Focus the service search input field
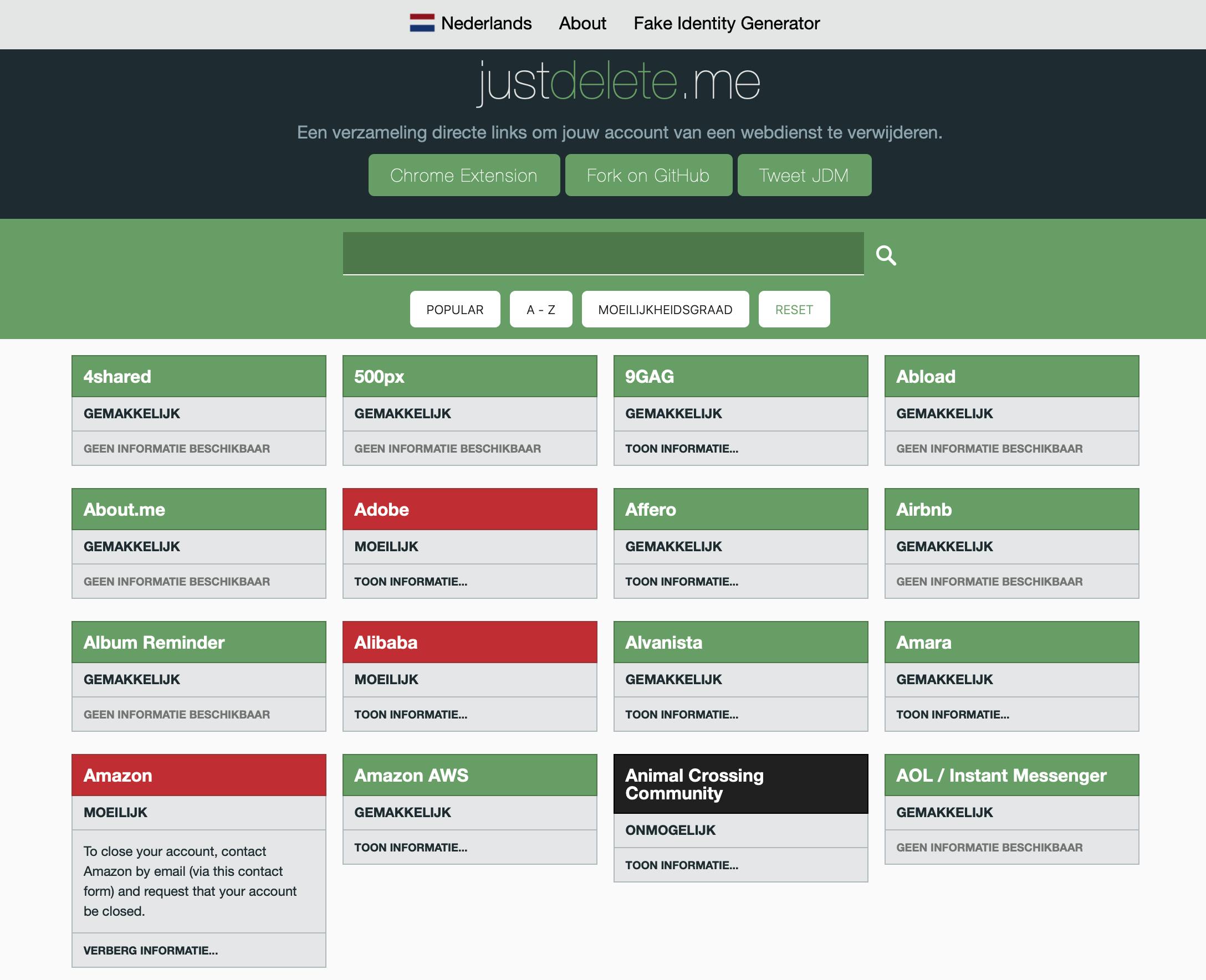The height and width of the screenshot is (980, 1206). [x=602, y=253]
